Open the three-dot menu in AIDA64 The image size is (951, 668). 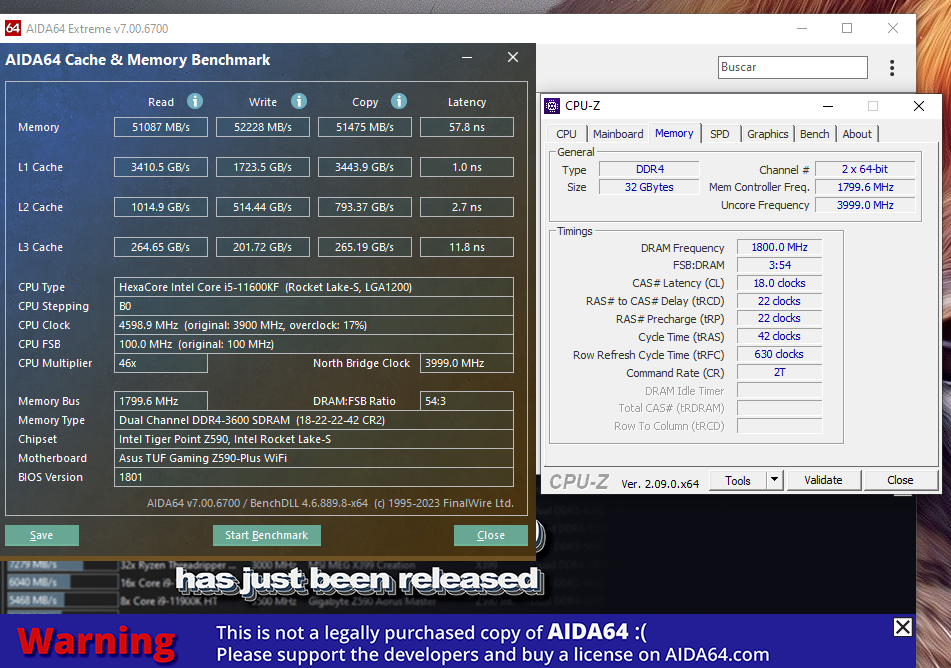pos(892,67)
